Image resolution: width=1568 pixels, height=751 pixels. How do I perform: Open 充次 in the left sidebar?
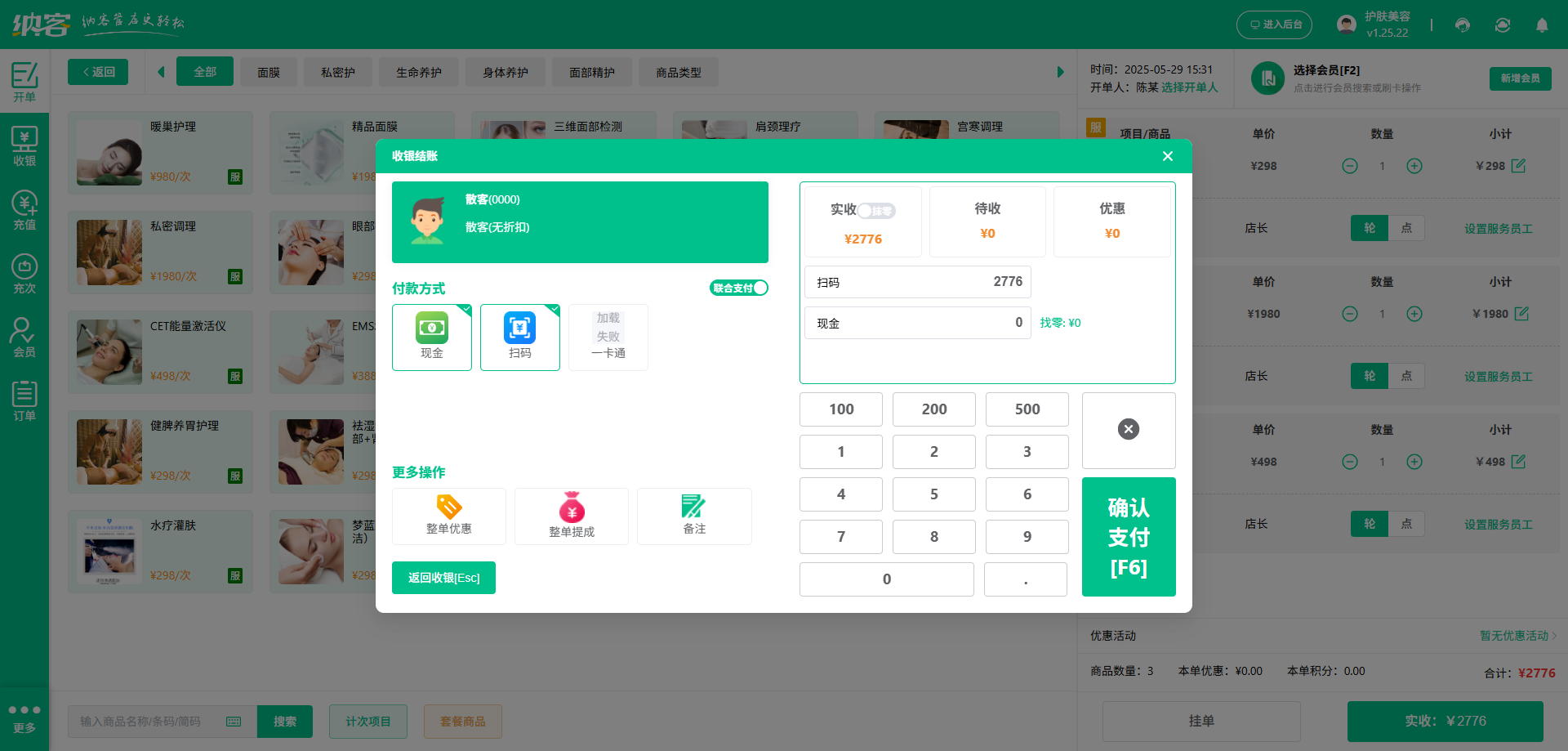[x=24, y=274]
